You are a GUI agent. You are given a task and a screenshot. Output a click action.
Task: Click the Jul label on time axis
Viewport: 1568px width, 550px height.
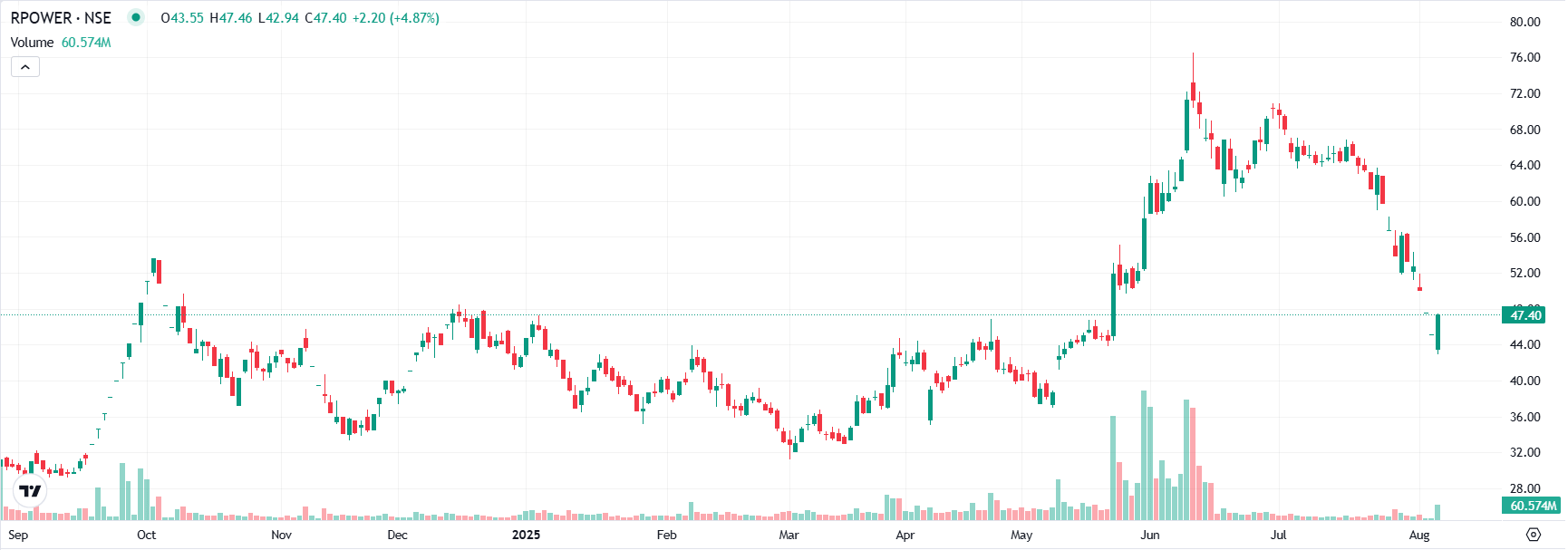pyautogui.click(x=1278, y=535)
